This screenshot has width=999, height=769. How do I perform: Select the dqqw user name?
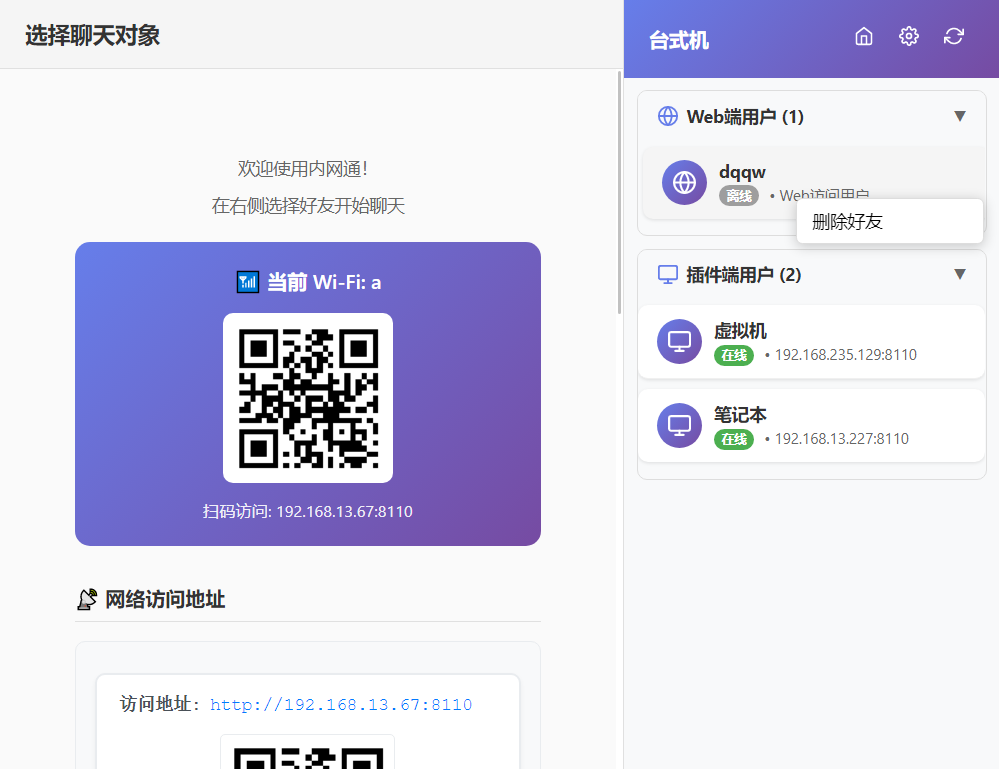[x=742, y=172]
